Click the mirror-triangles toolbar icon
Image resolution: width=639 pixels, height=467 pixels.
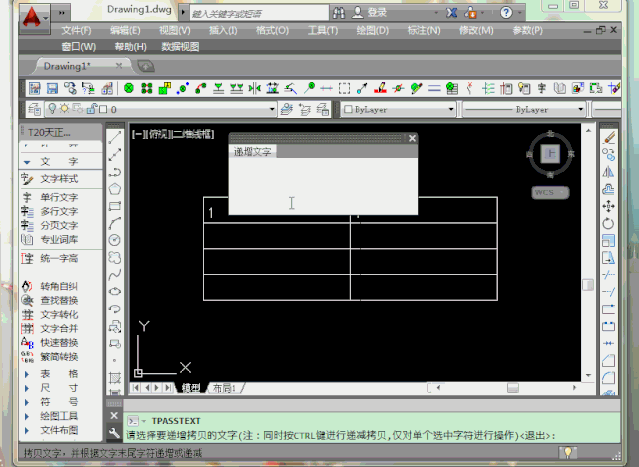click(255, 88)
